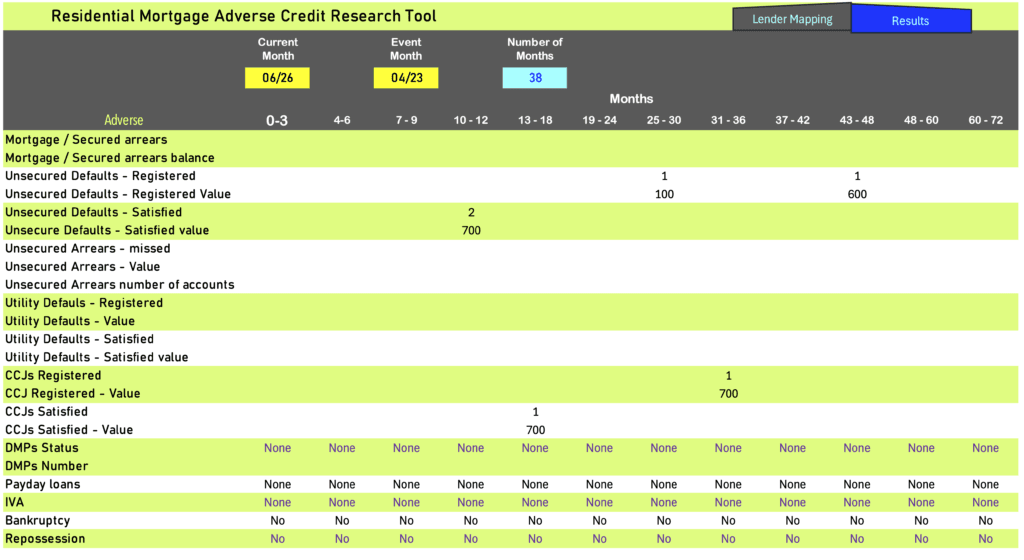Screen dimensions: 1024x560
Task: Click Bankruptcy No under 25 - 30
Action: click(x=664, y=521)
